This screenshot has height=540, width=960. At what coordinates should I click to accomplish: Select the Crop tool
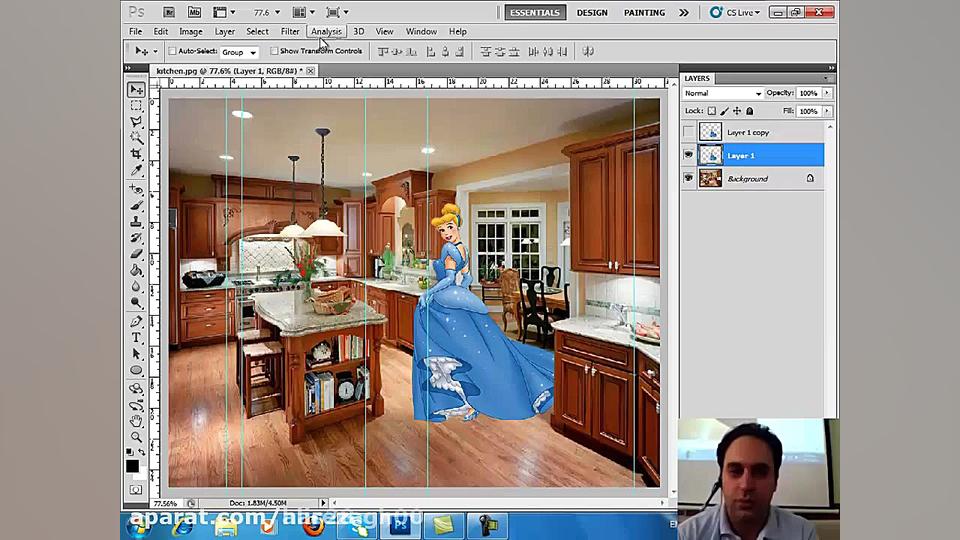click(x=136, y=153)
